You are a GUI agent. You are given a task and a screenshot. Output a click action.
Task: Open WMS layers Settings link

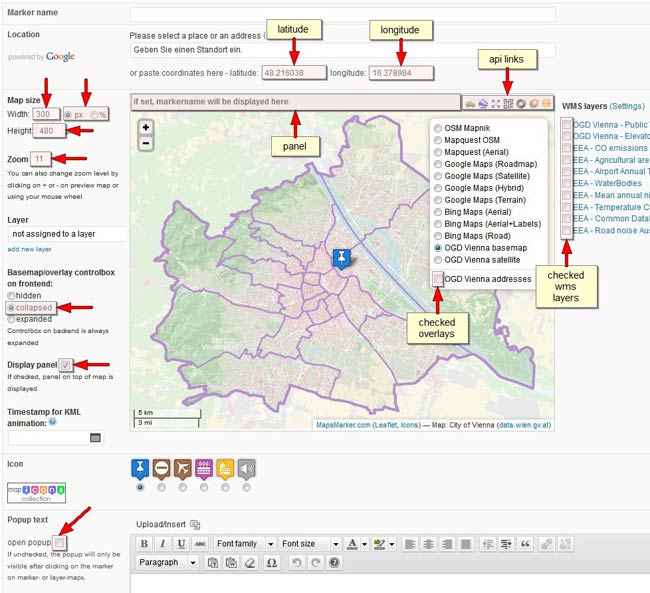pos(627,105)
